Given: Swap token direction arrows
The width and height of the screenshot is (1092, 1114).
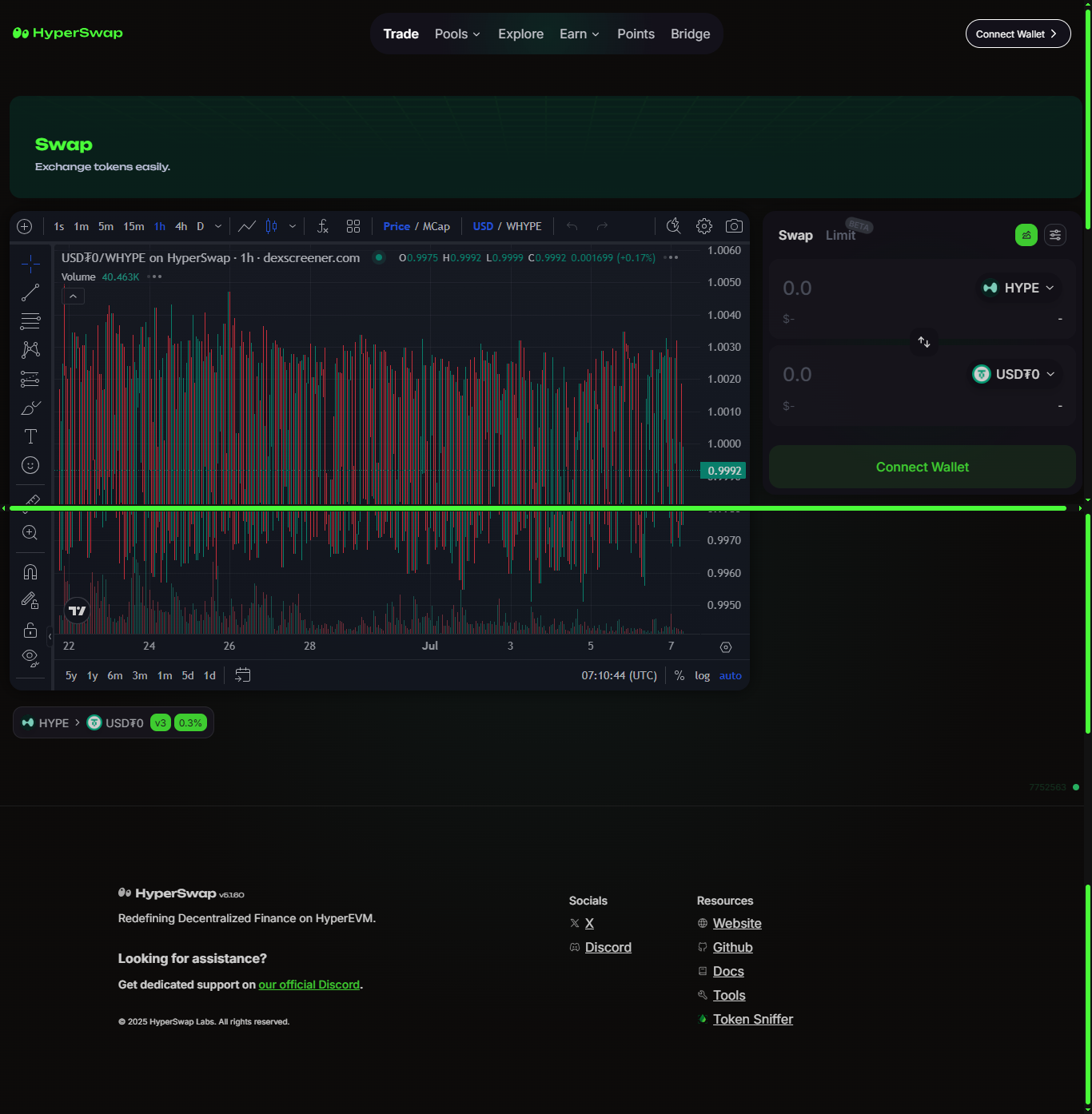Looking at the screenshot, I should 924,342.
